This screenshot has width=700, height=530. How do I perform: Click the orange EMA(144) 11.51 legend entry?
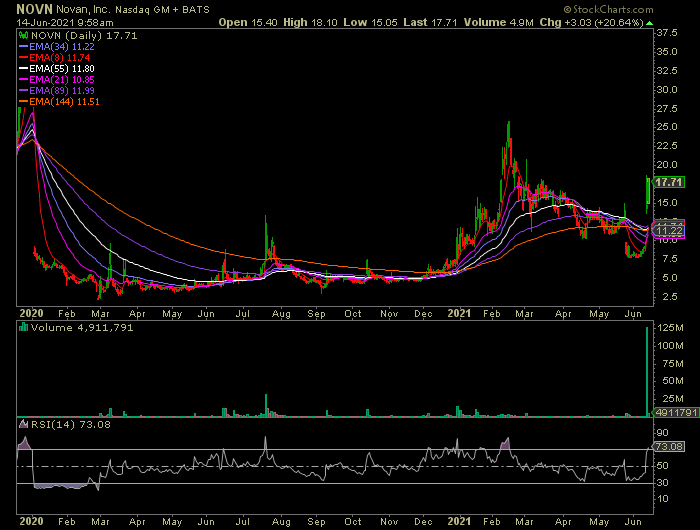[59, 102]
